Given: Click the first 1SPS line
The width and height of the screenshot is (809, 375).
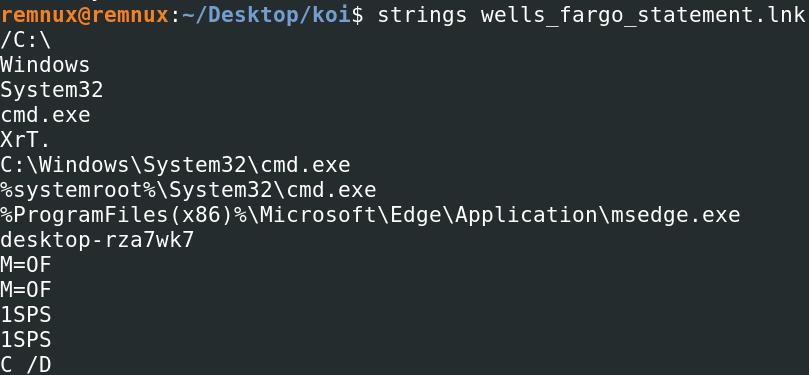Looking at the screenshot, I should (x=26, y=314).
